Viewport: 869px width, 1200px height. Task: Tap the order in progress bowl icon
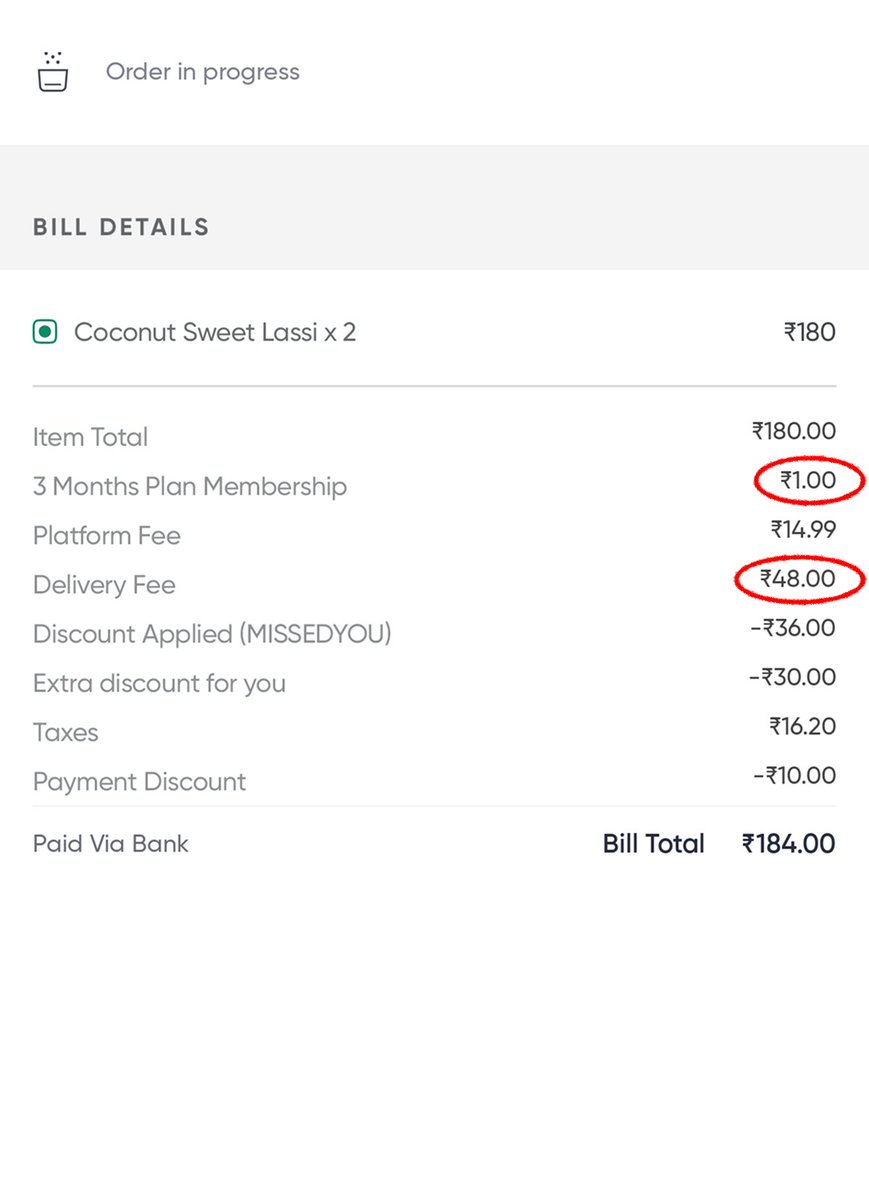53,72
